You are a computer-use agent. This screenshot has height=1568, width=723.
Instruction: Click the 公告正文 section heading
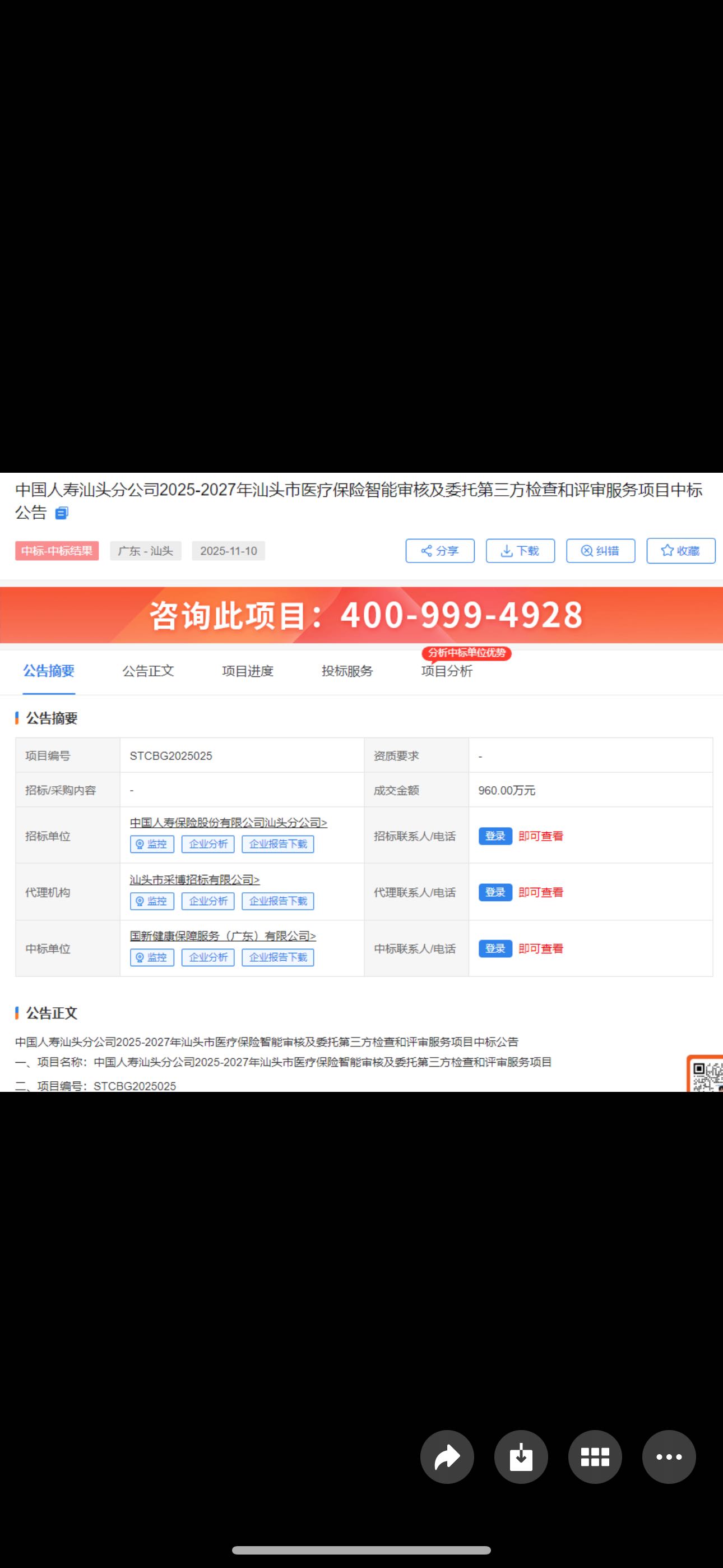52,1013
